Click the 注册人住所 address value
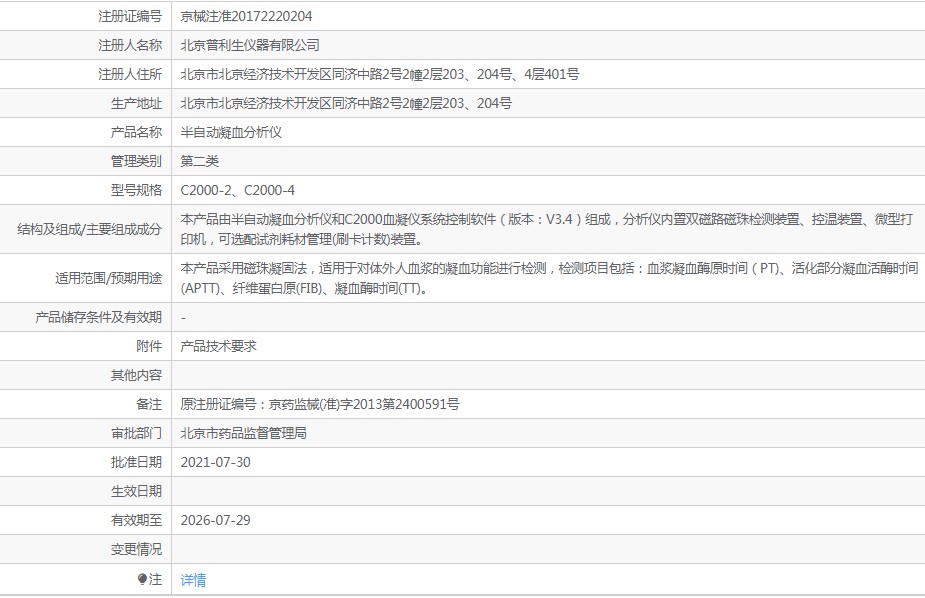 coord(379,74)
